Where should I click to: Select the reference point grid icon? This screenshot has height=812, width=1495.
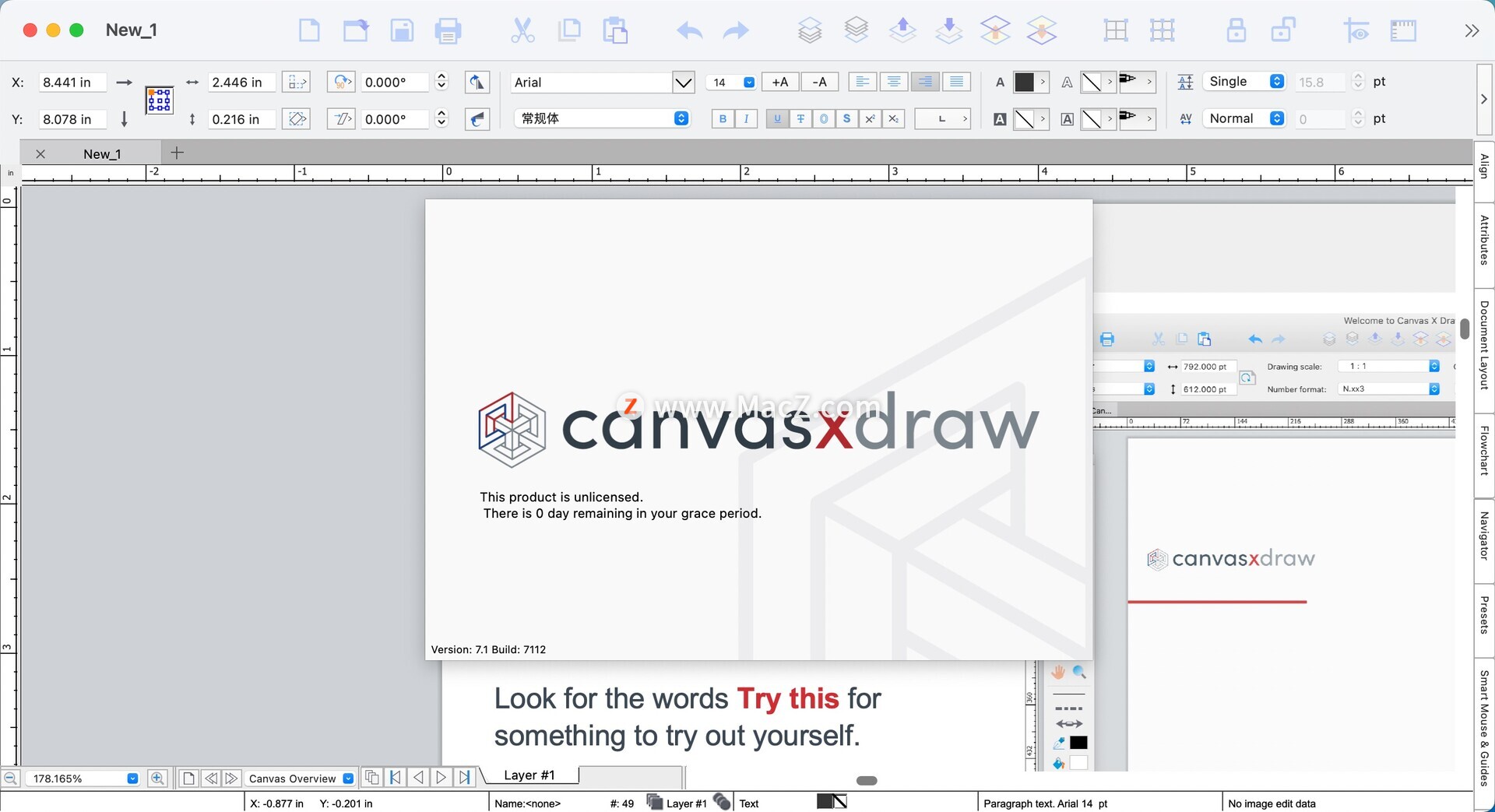tap(160, 100)
